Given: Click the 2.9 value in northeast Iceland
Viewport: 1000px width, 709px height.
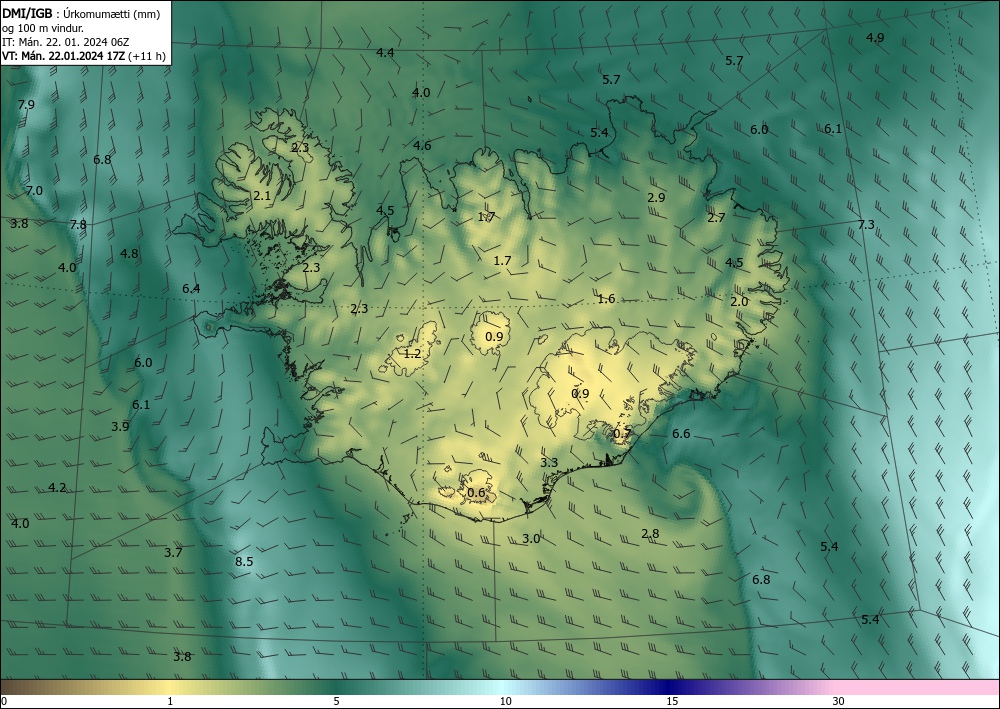Looking at the screenshot, I should click(656, 197).
